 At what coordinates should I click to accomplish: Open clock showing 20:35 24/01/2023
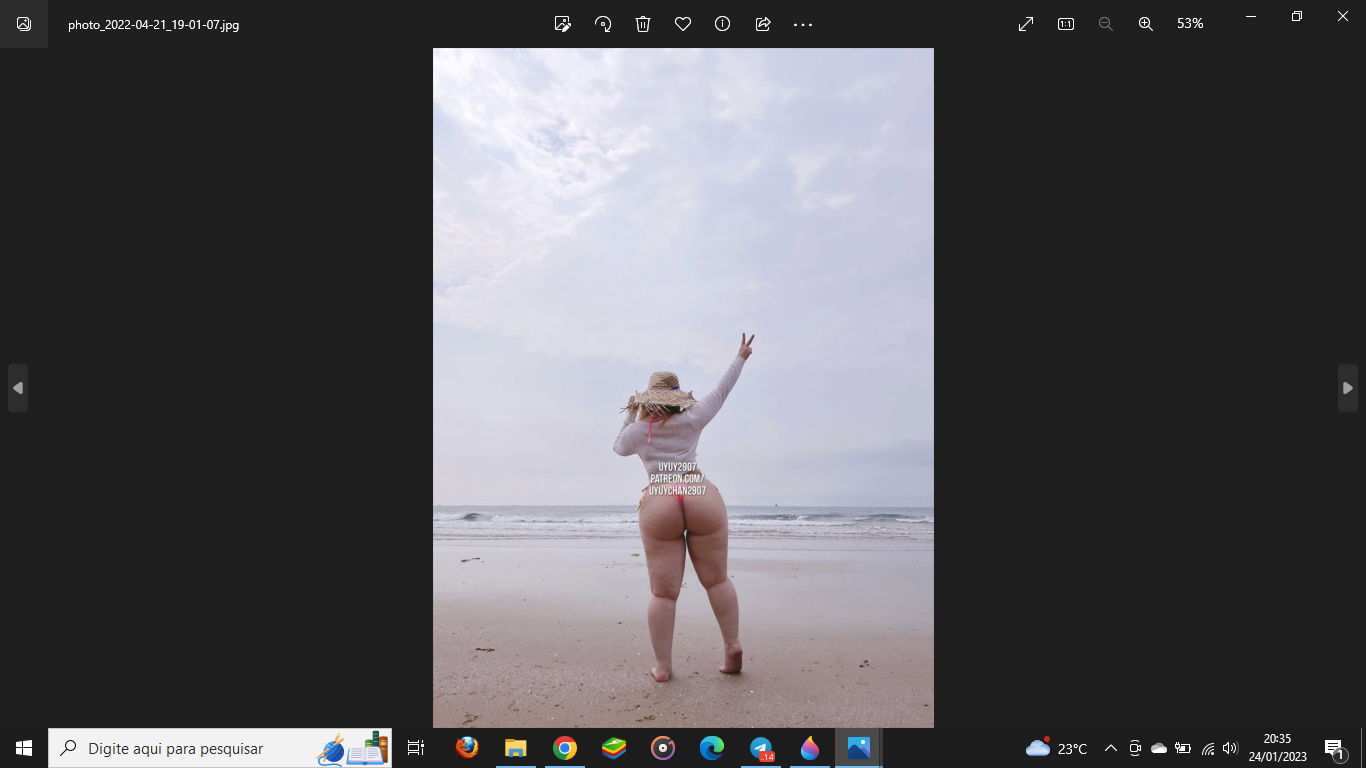pos(1277,748)
